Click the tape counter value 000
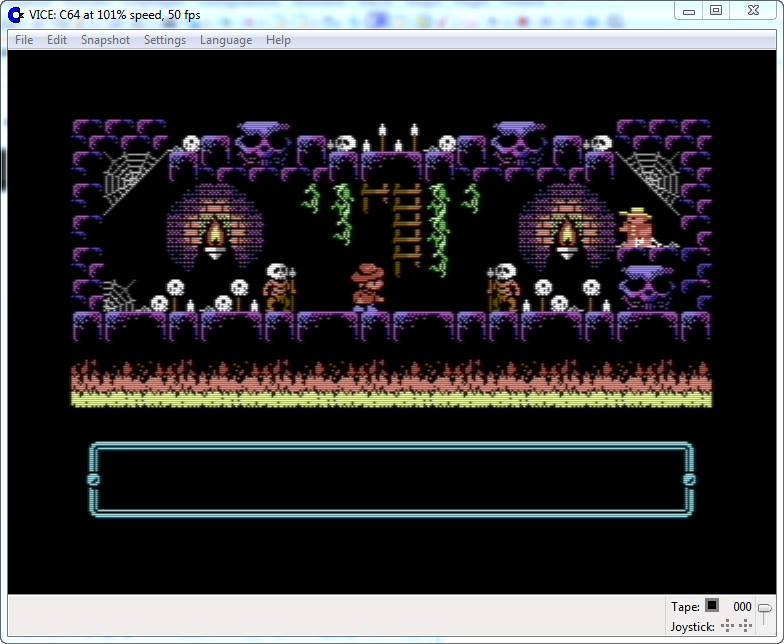Viewport: 784px width, 644px height. 742,606
